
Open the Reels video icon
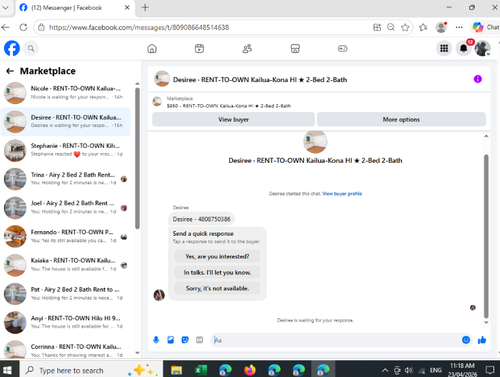click(199, 49)
